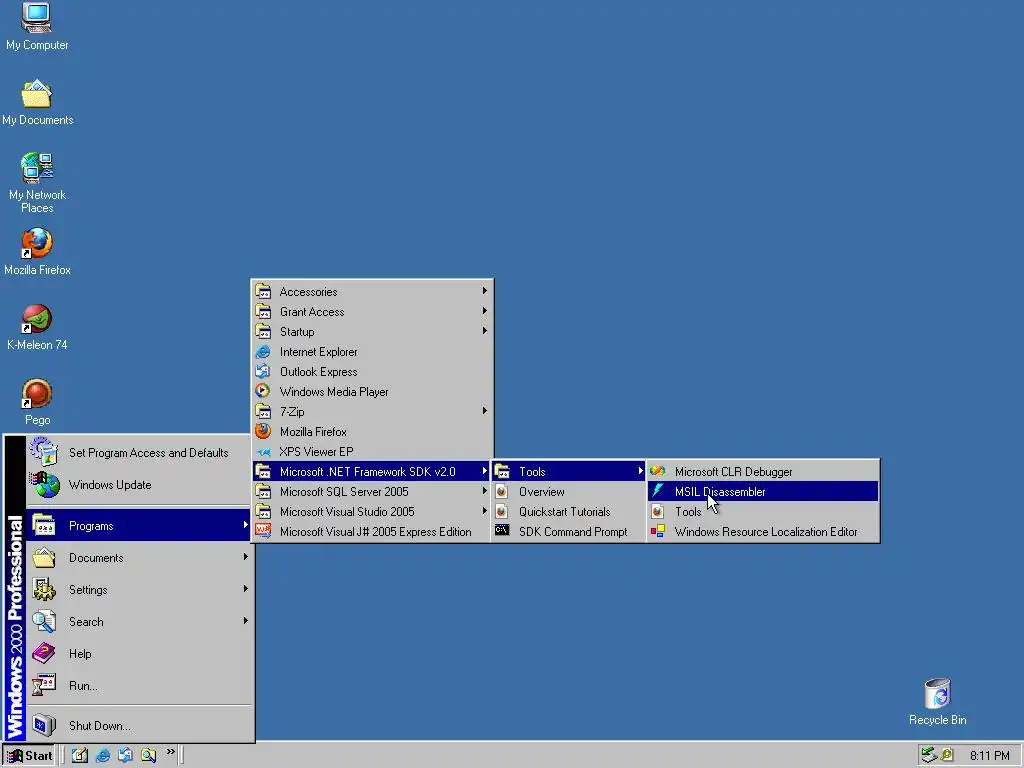The image size is (1024, 768).
Task: Launch Windows Resource Localization Editor
Action: click(x=763, y=532)
